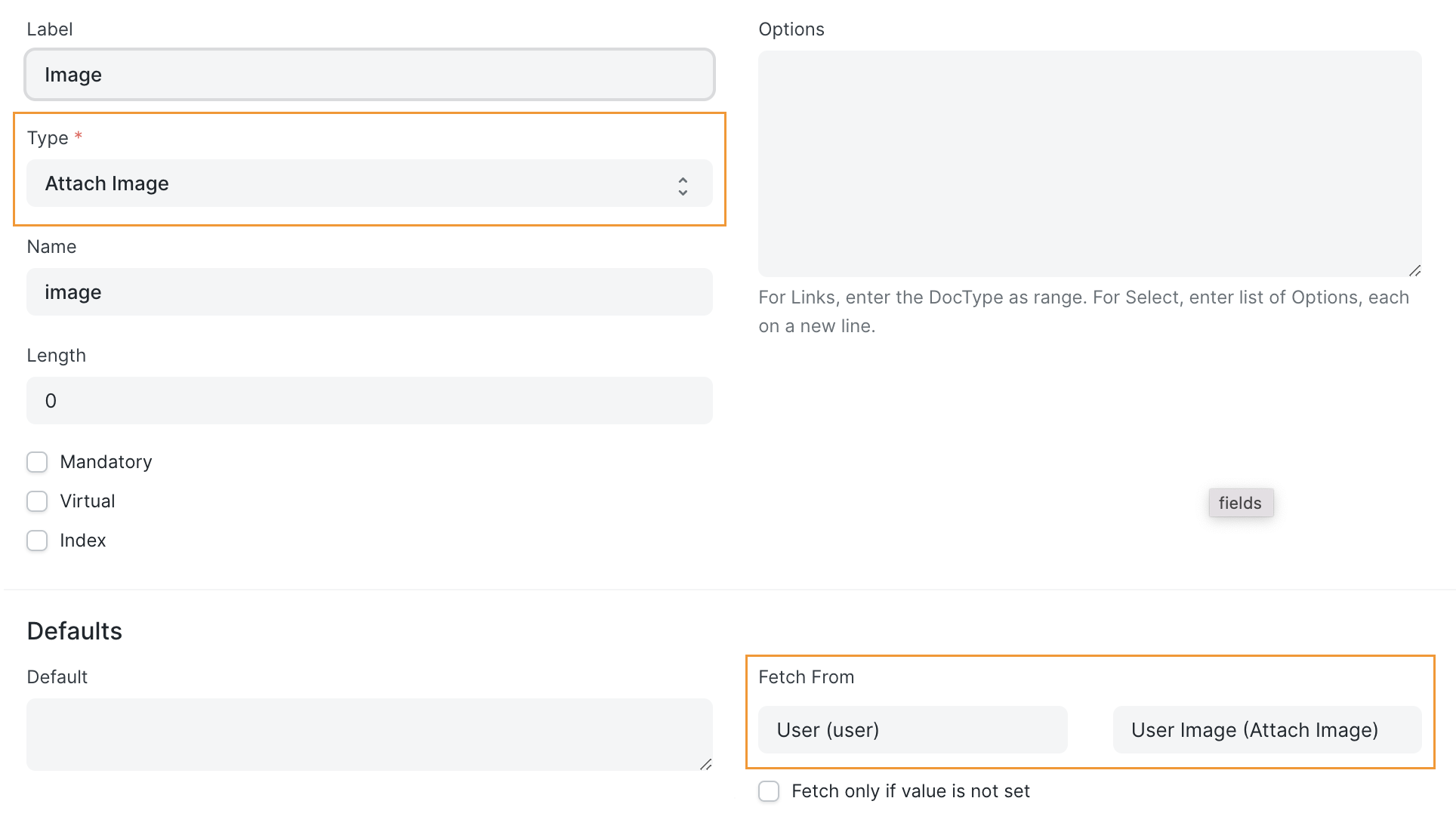The image size is (1456, 832).
Task: Click the Type field label
Action: pos(48,138)
